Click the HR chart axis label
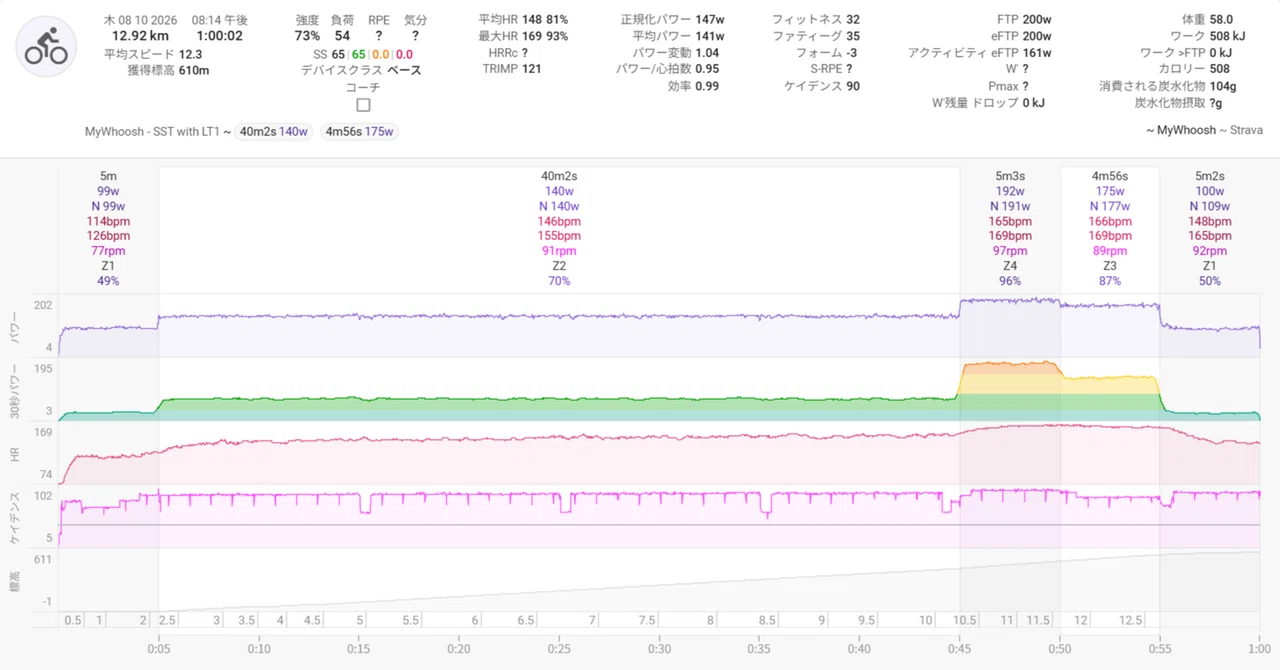The image size is (1280, 670). click(x=15, y=453)
